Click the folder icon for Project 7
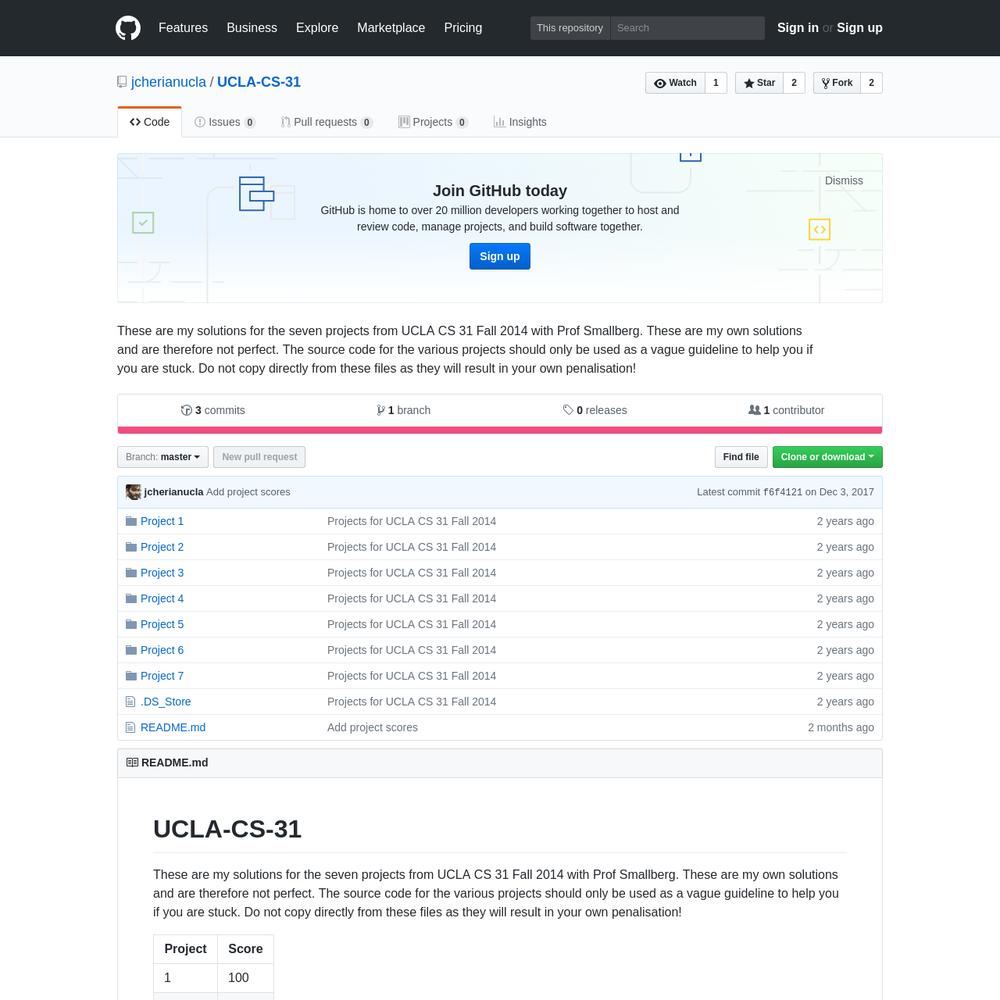 click(x=131, y=675)
